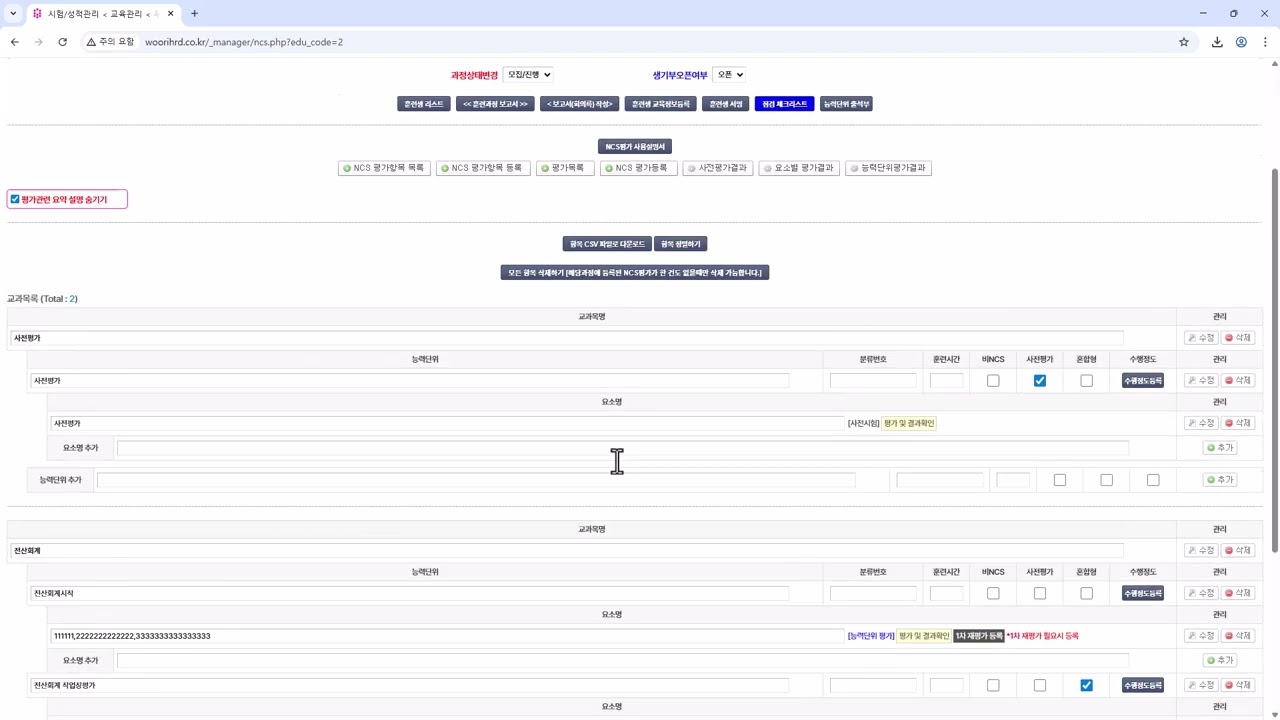Viewport: 1280px width, 720px height.
Task: Click 1차 재평가 등록 button
Action: (979, 636)
